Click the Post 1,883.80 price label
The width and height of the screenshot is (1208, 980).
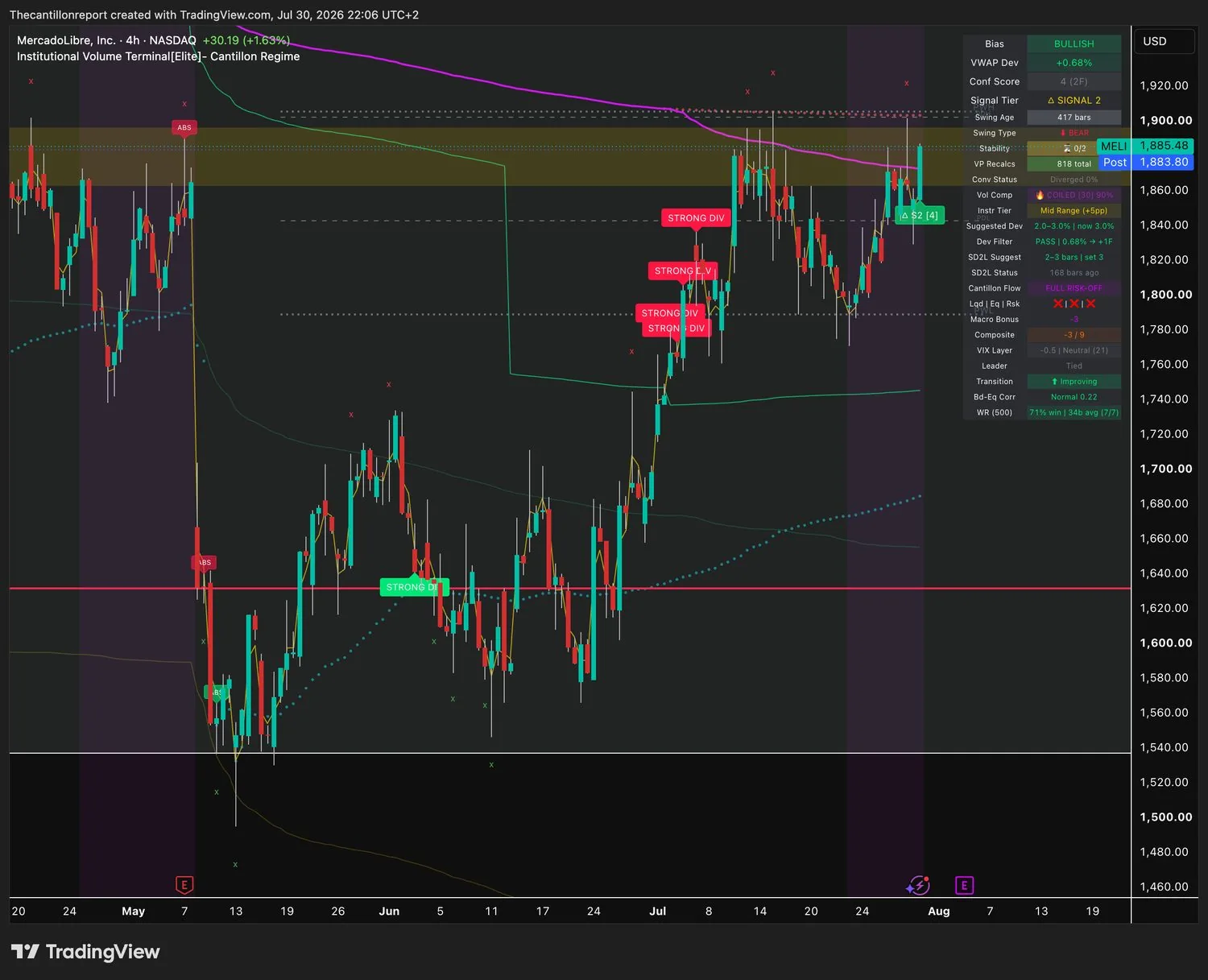(1146, 162)
